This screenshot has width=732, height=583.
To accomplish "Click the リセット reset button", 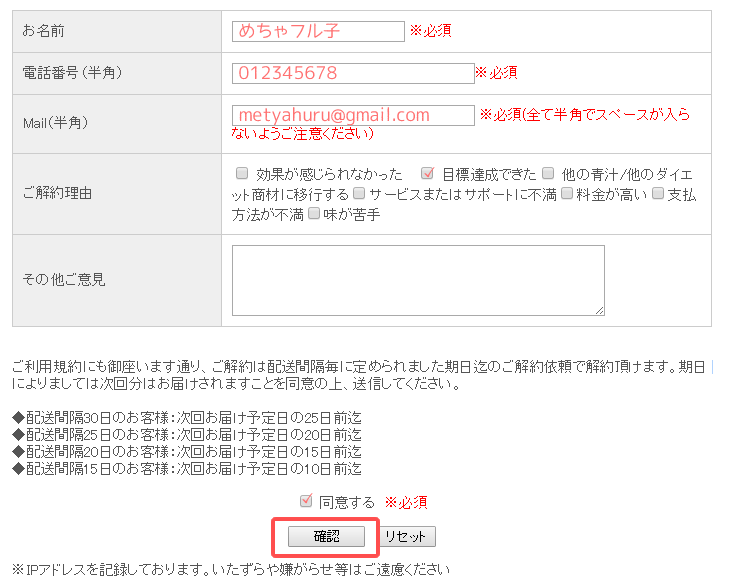I will [x=406, y=536].
